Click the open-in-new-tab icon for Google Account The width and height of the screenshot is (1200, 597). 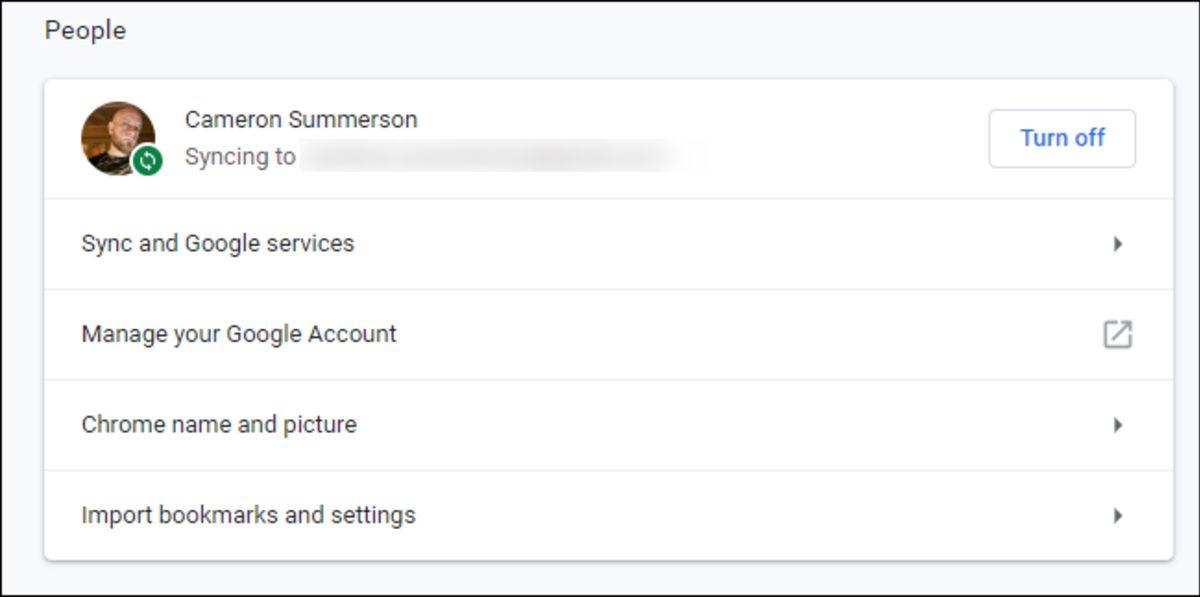point(1117,334)
